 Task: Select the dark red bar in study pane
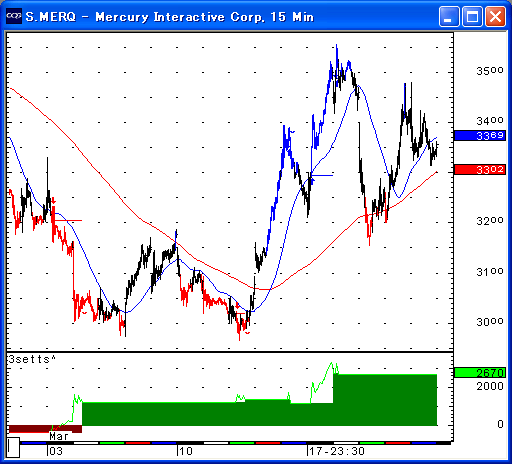pos(45,429)
